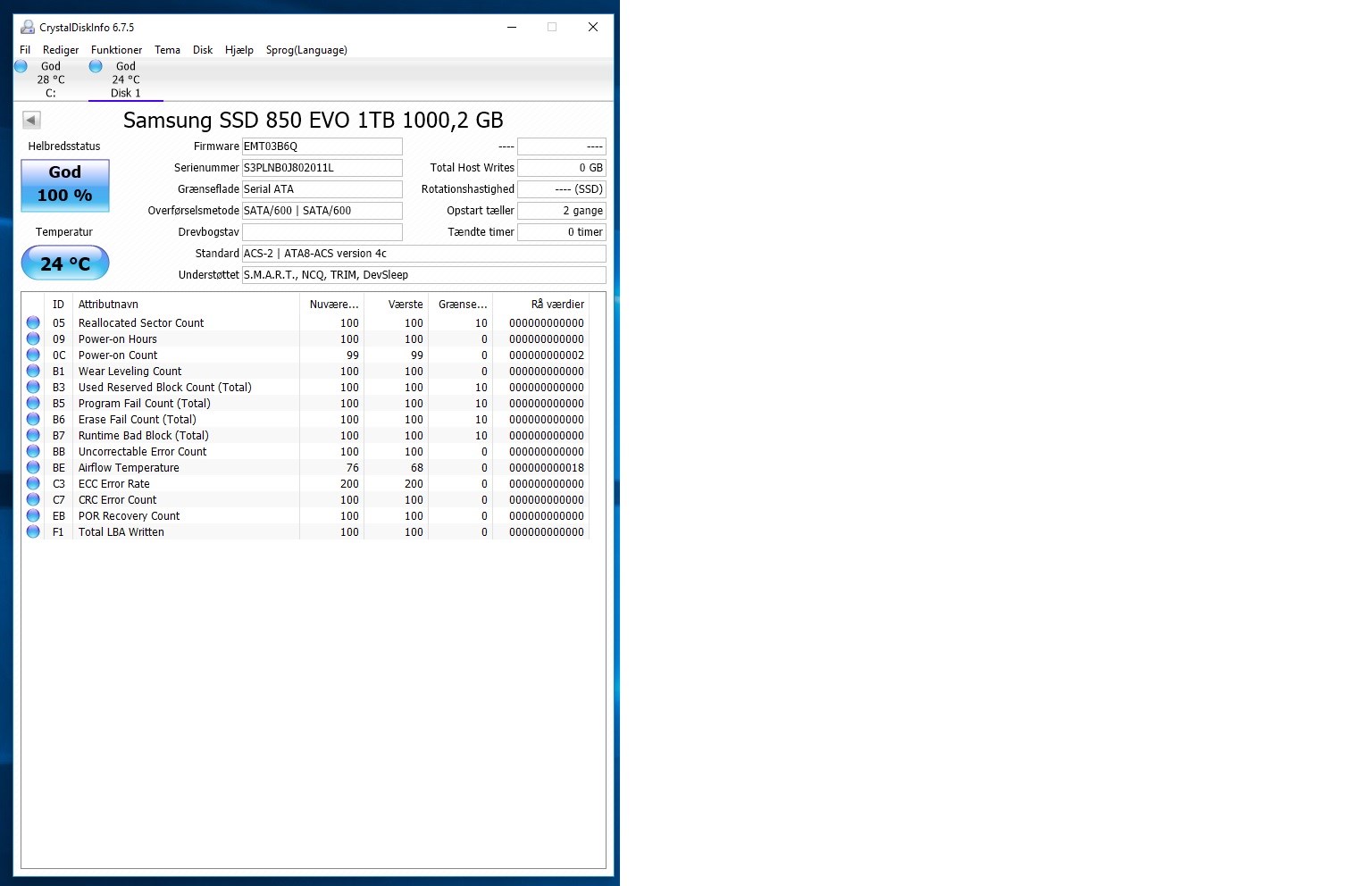Click the Serienummer field
This screenshot has width=1372, height=886.
point(322,168)
